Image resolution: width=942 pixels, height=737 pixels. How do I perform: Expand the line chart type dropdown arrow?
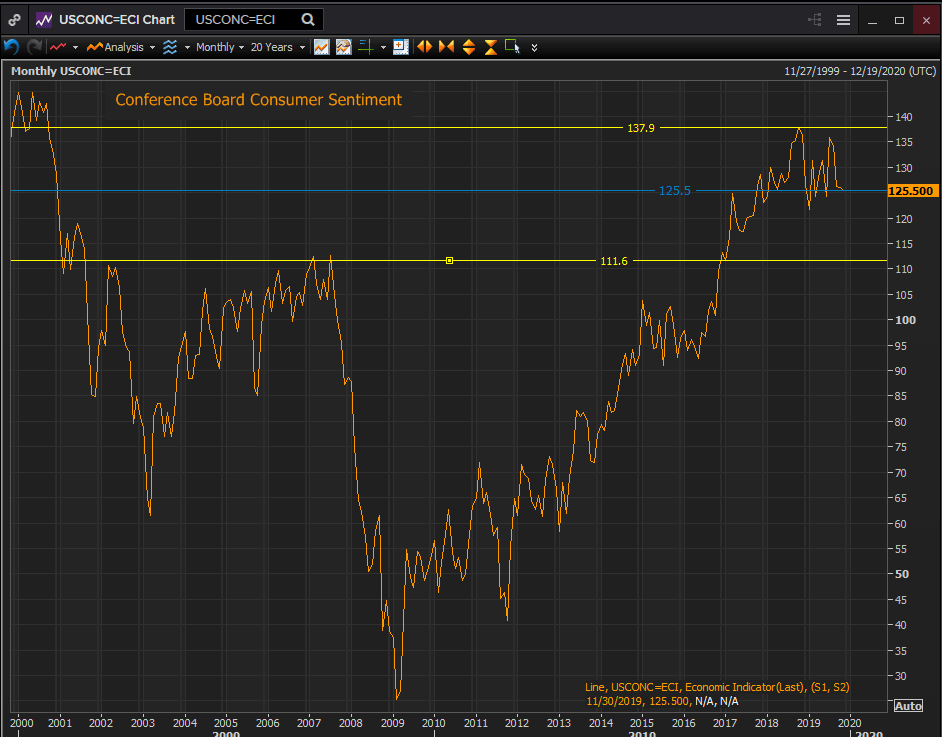[76, 47]
